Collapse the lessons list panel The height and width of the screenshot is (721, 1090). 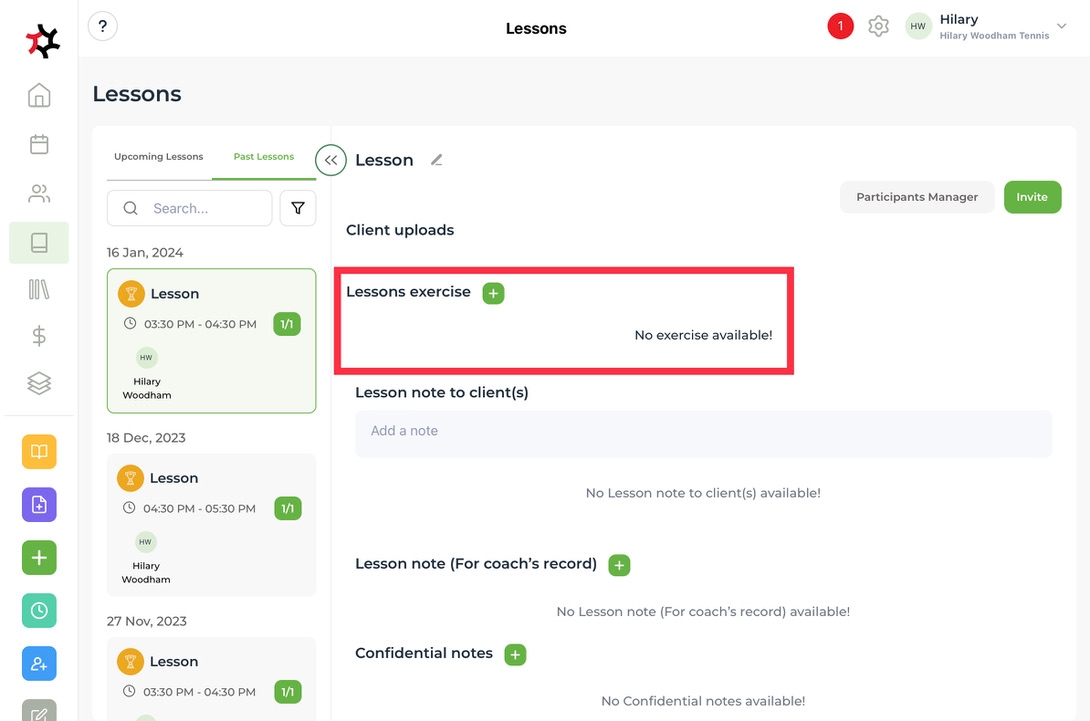click(x=330, y=160)
